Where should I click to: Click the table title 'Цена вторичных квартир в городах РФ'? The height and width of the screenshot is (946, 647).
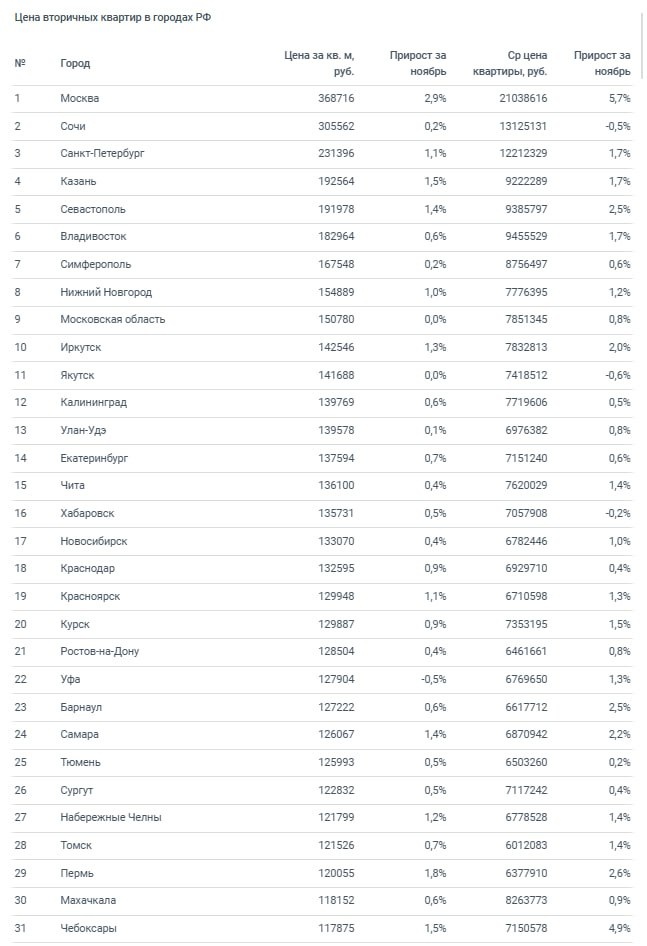pyautogui.click(x=112, y=18)
